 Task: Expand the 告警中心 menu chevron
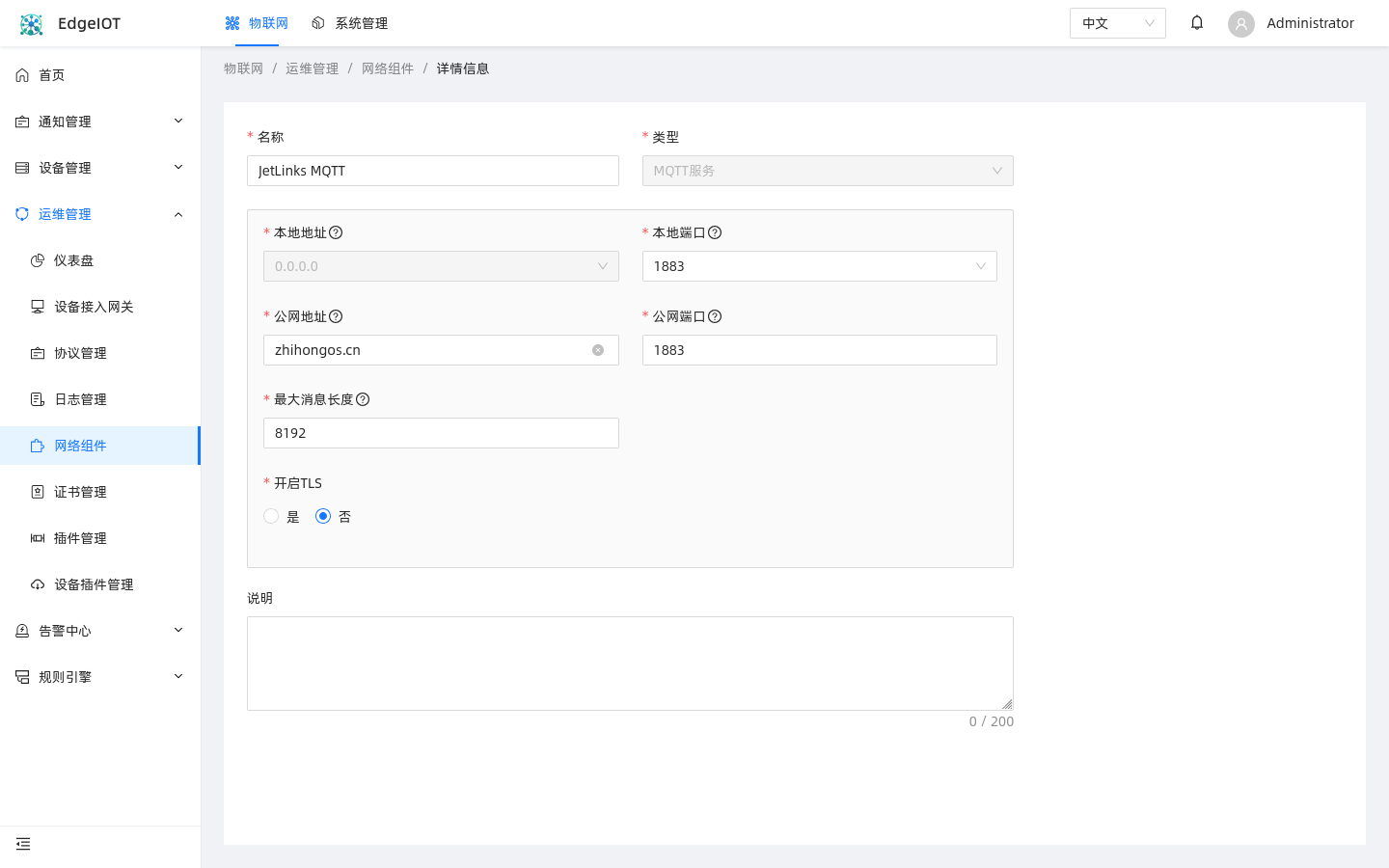tap(178, 630)
